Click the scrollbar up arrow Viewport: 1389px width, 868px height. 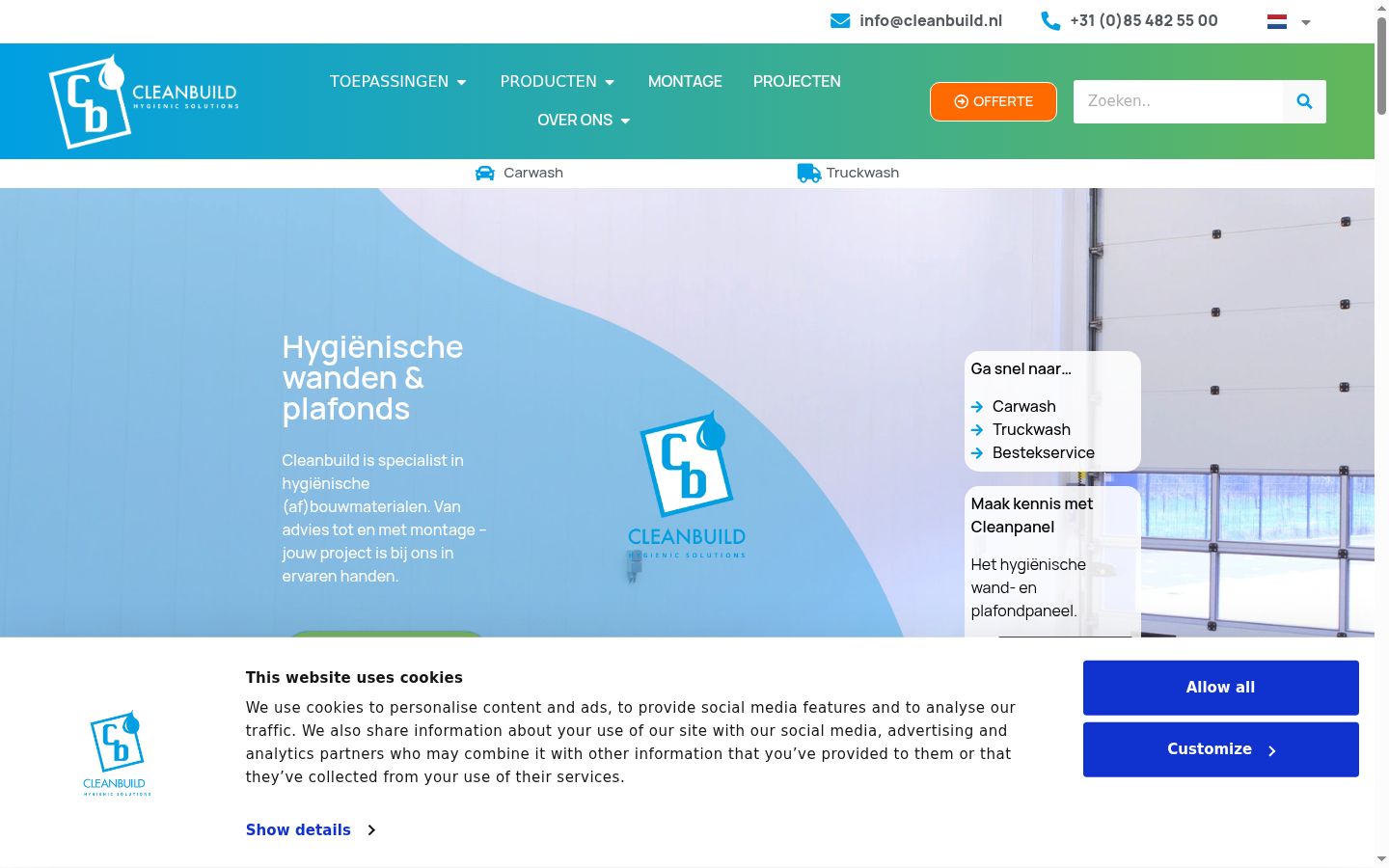point(1381,8)
